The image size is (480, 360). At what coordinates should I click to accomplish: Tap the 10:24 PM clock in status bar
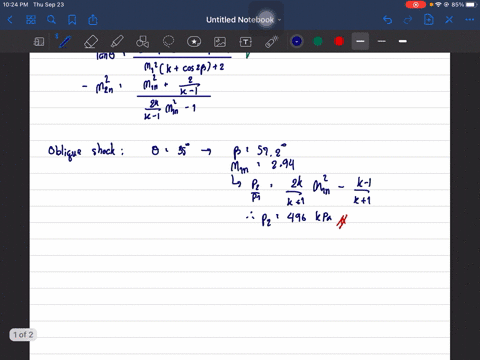pyautogui.click(x=15, y=5)
